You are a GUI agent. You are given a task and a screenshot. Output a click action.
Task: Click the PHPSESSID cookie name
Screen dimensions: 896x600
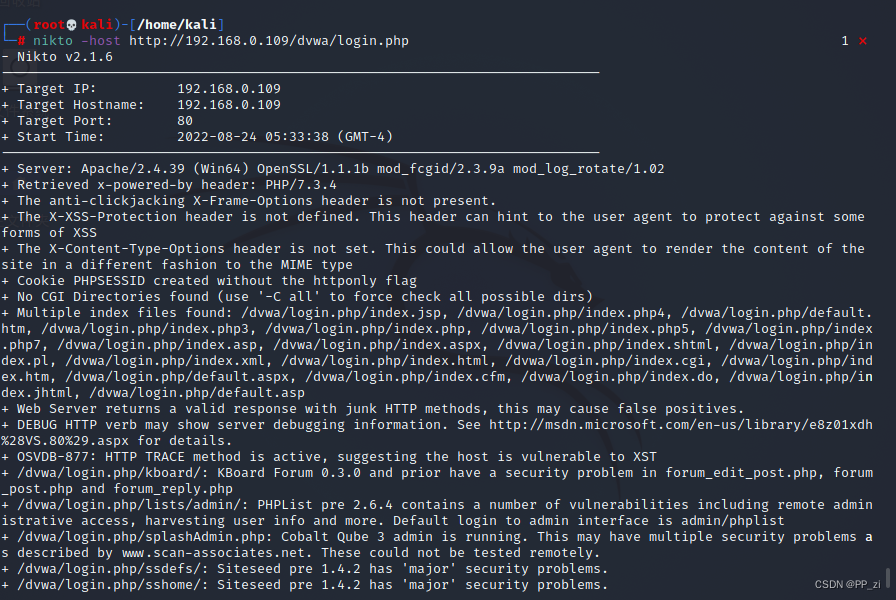click(x=109, y=281)
